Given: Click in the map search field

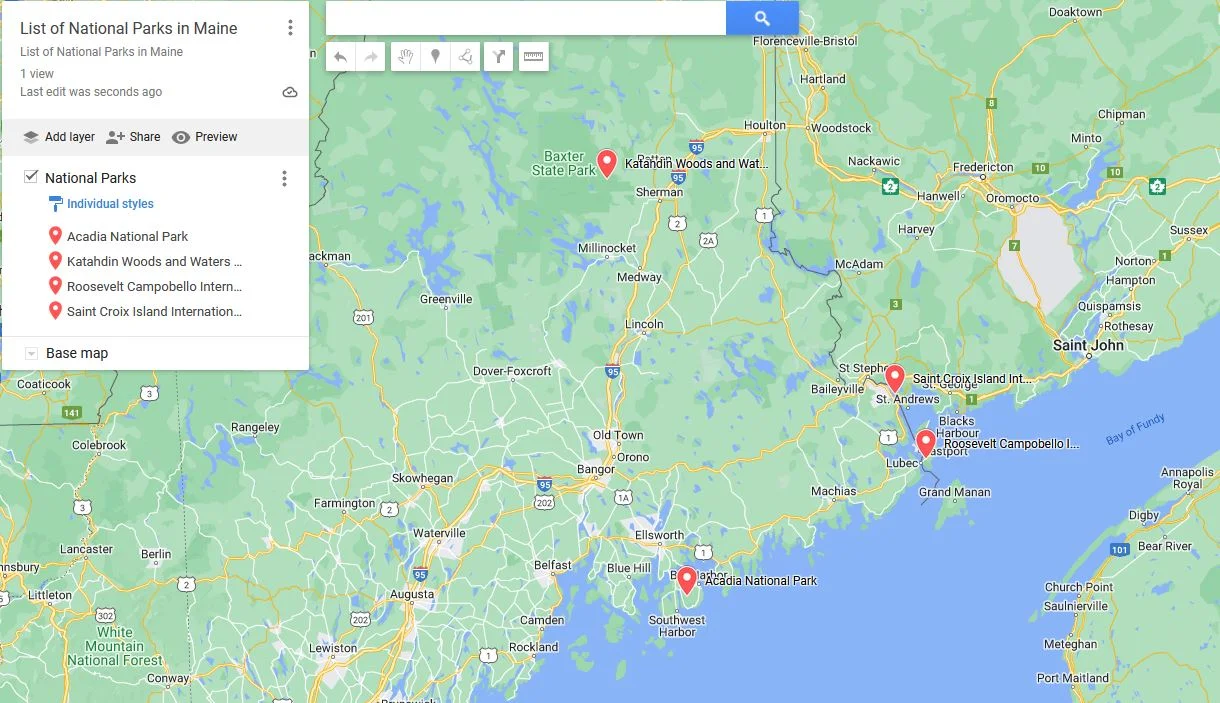Looking at the screenshot, I should click(x=526, y=18).
